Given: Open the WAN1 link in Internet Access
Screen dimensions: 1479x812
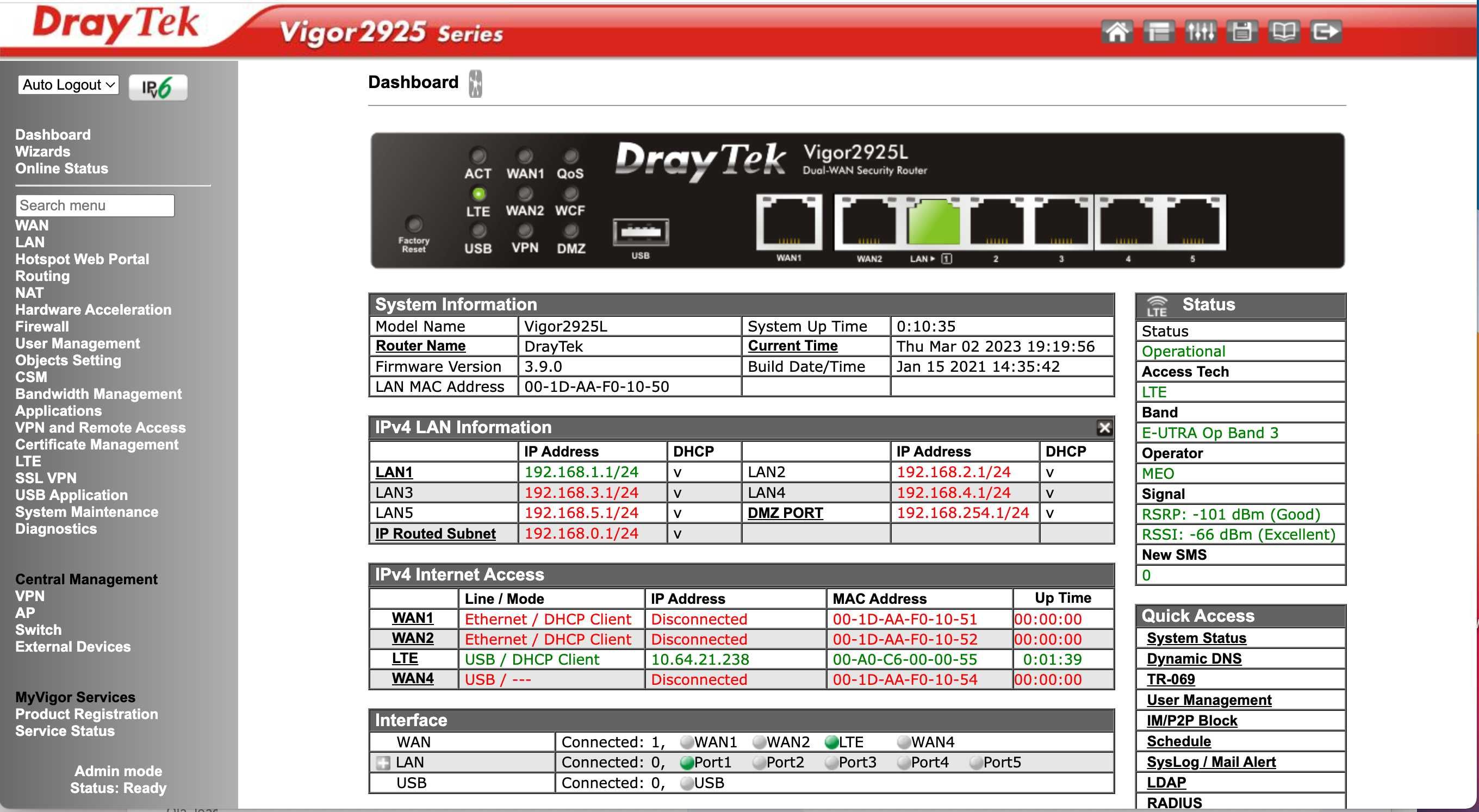Looking at the screenshot, I should coord(412,618).
